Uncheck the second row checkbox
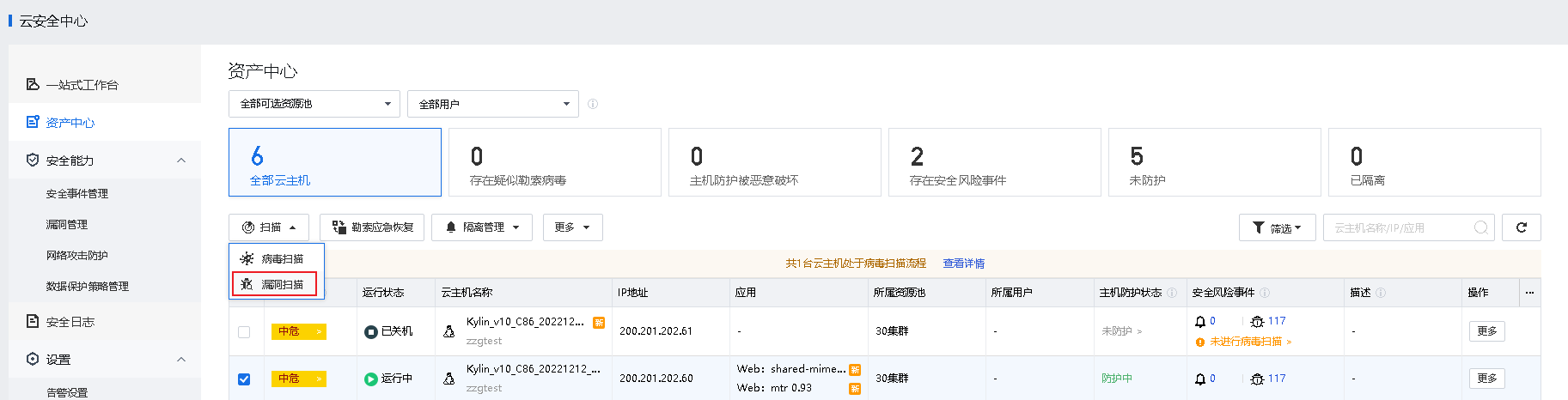This screenshot has width=1568, height=400. [244, 379]
